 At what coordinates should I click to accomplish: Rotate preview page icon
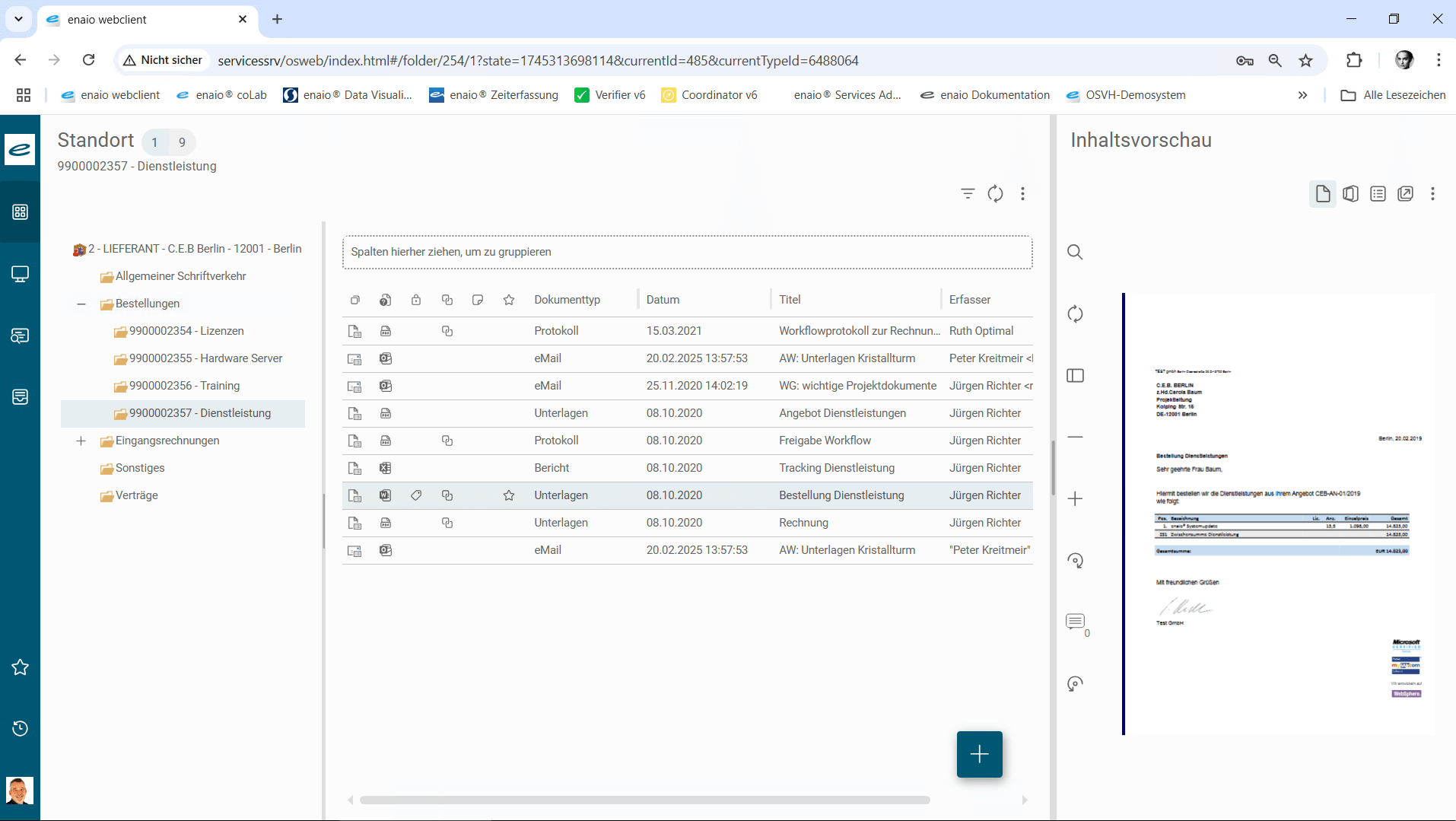[1075, 560]
